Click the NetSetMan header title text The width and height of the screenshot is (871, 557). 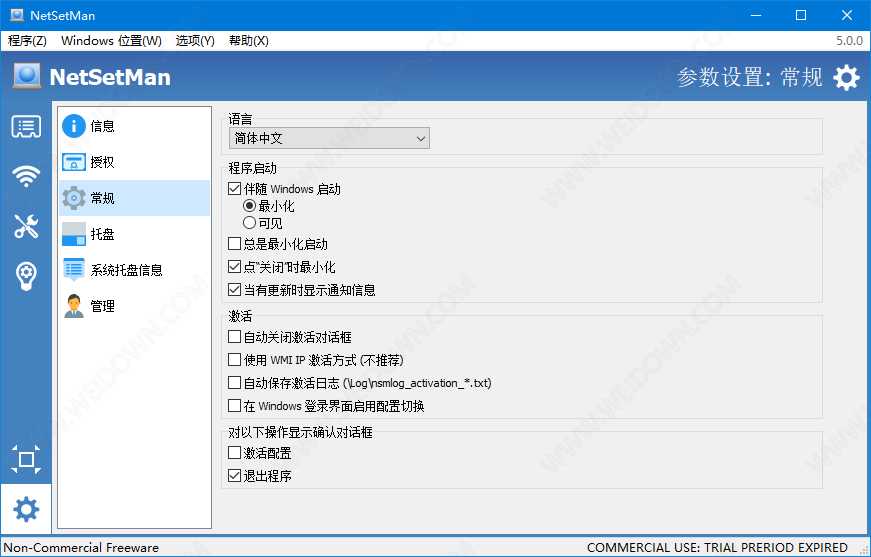coord(110,77)
